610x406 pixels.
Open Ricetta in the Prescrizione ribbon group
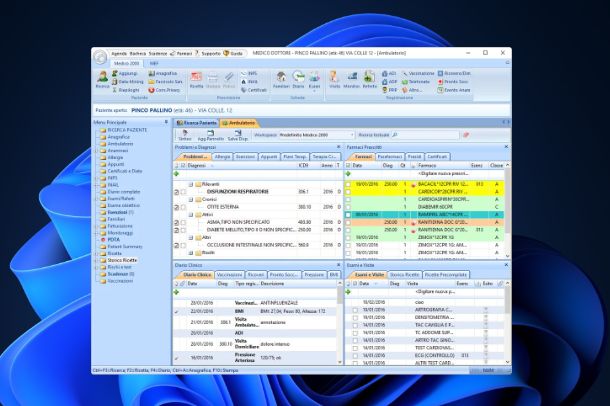(x=196, y=80)
